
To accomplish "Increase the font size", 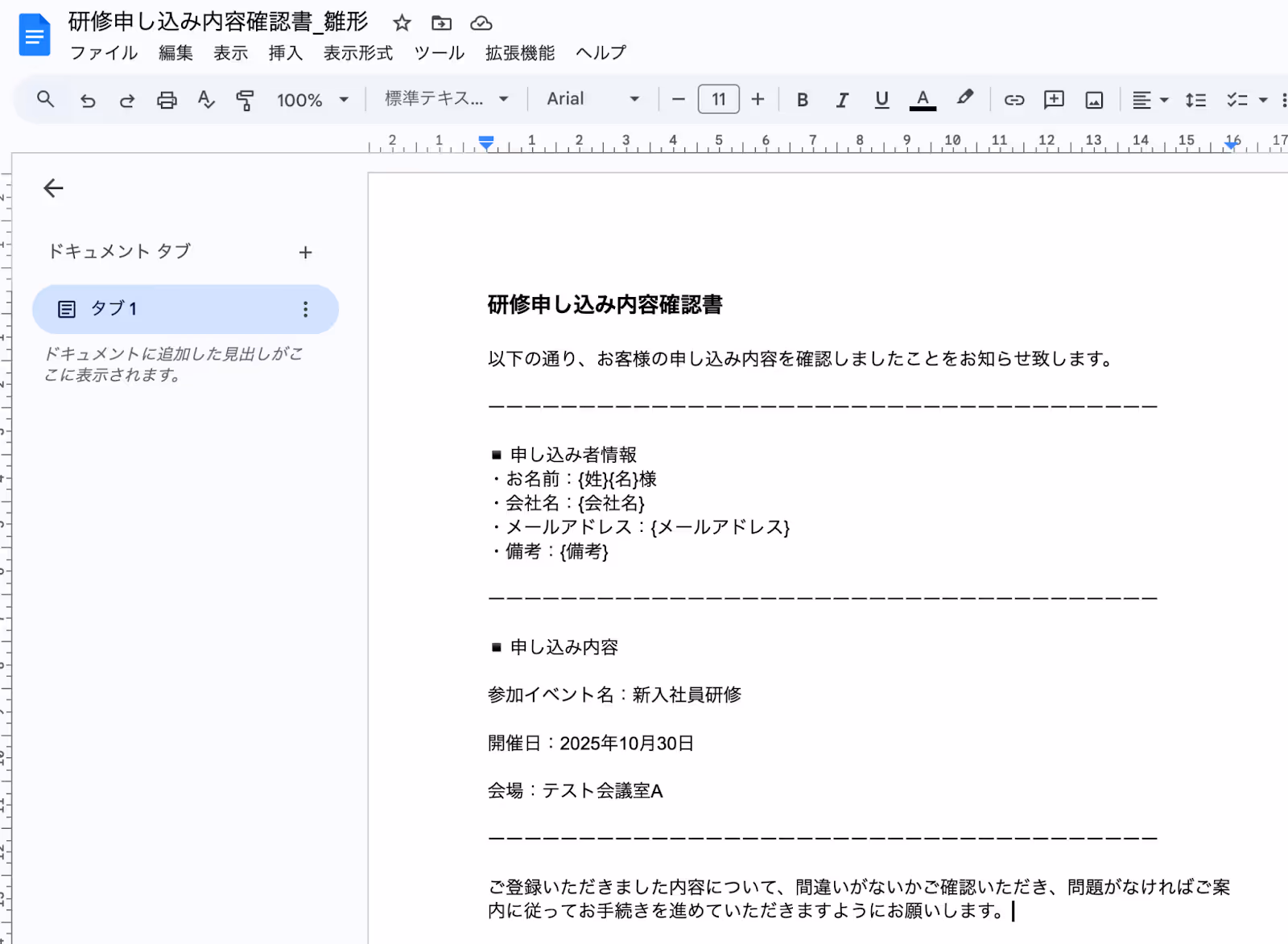I will tap(758, 99).
